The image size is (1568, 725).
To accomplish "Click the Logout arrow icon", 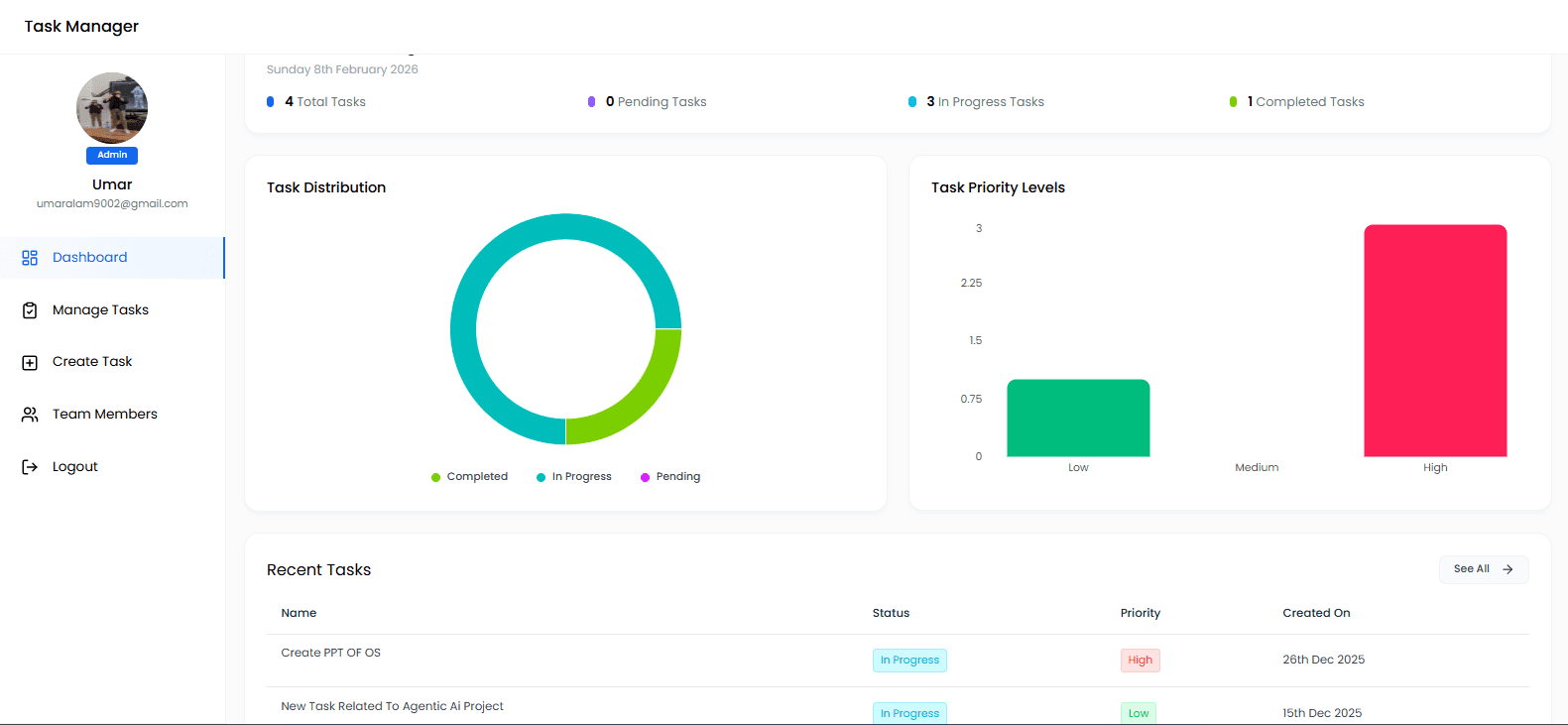I will click(30, 467).
